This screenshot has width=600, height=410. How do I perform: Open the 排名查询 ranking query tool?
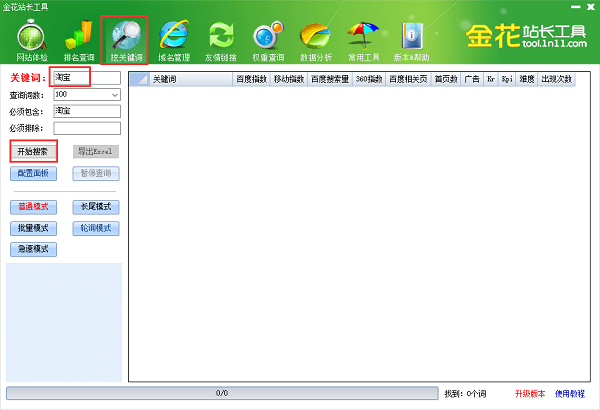[x=79, y=40]
